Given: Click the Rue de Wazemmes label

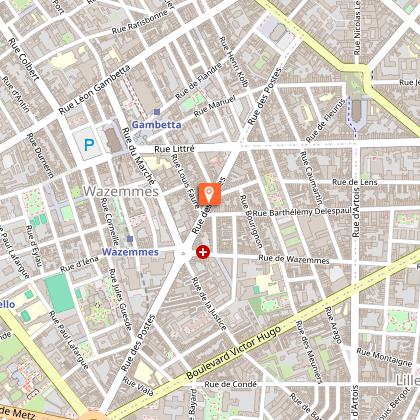Looking at the screenshot, I should (294, 259).
